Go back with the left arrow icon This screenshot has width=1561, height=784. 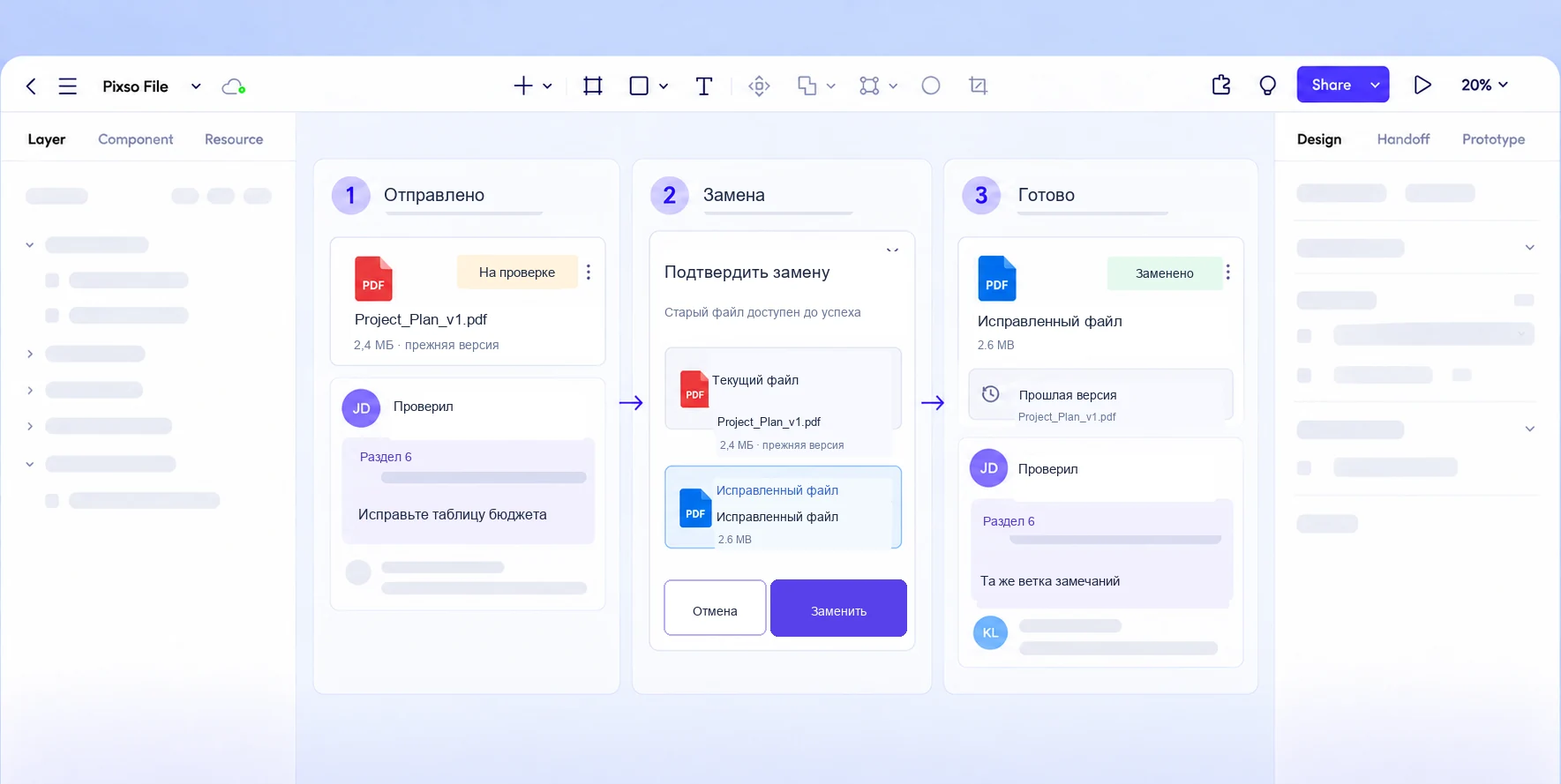click(31, 86)
